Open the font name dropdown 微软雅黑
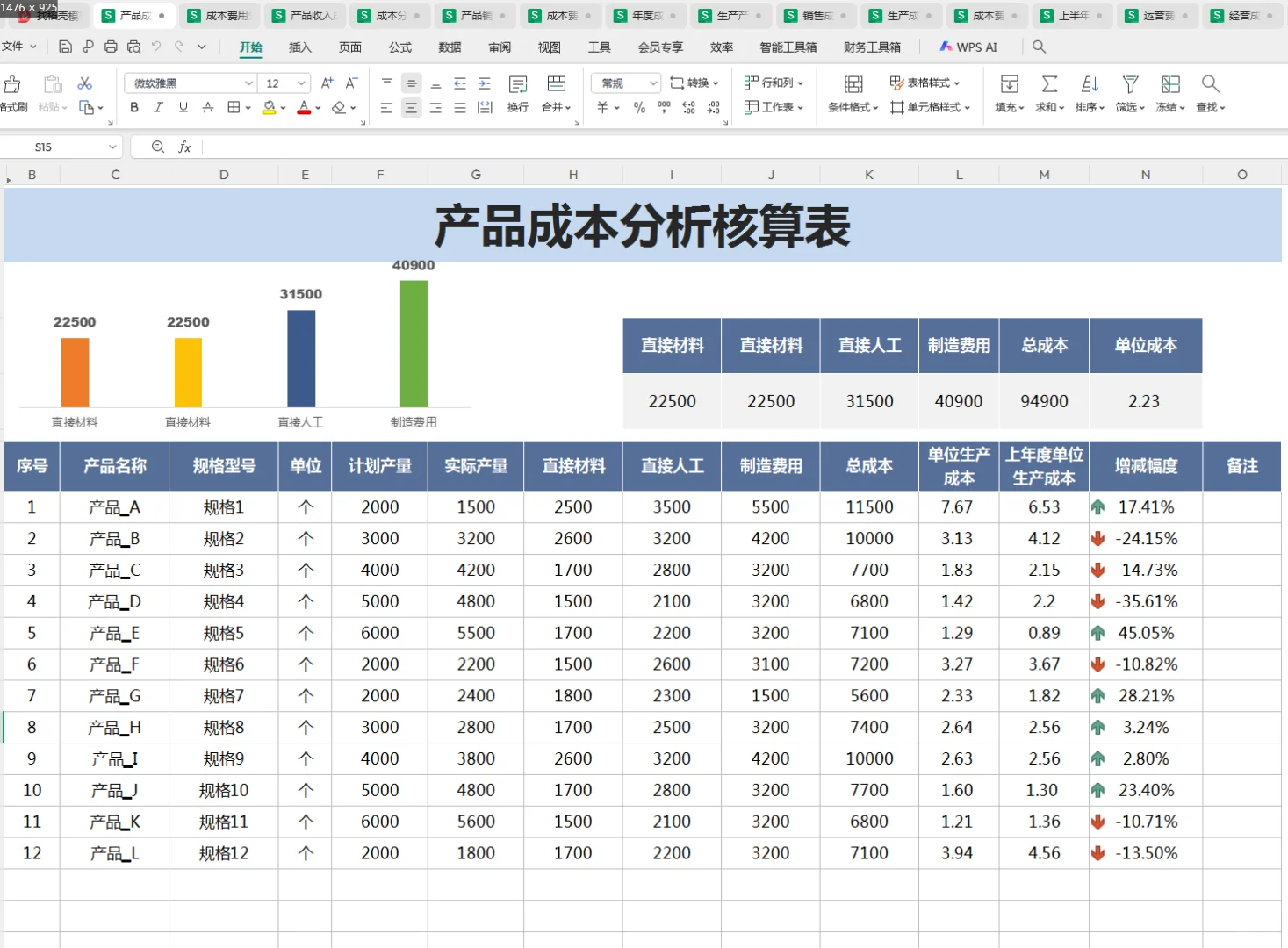 tap(248, 83)
